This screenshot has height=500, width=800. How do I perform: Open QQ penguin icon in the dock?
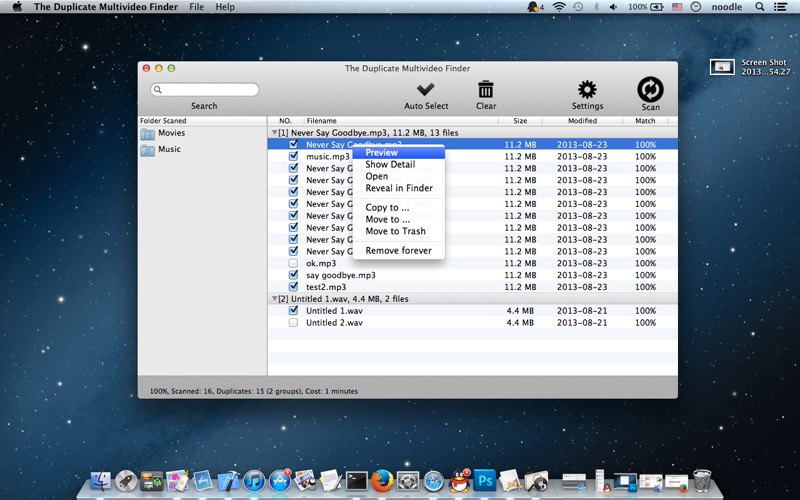(459, 481)
